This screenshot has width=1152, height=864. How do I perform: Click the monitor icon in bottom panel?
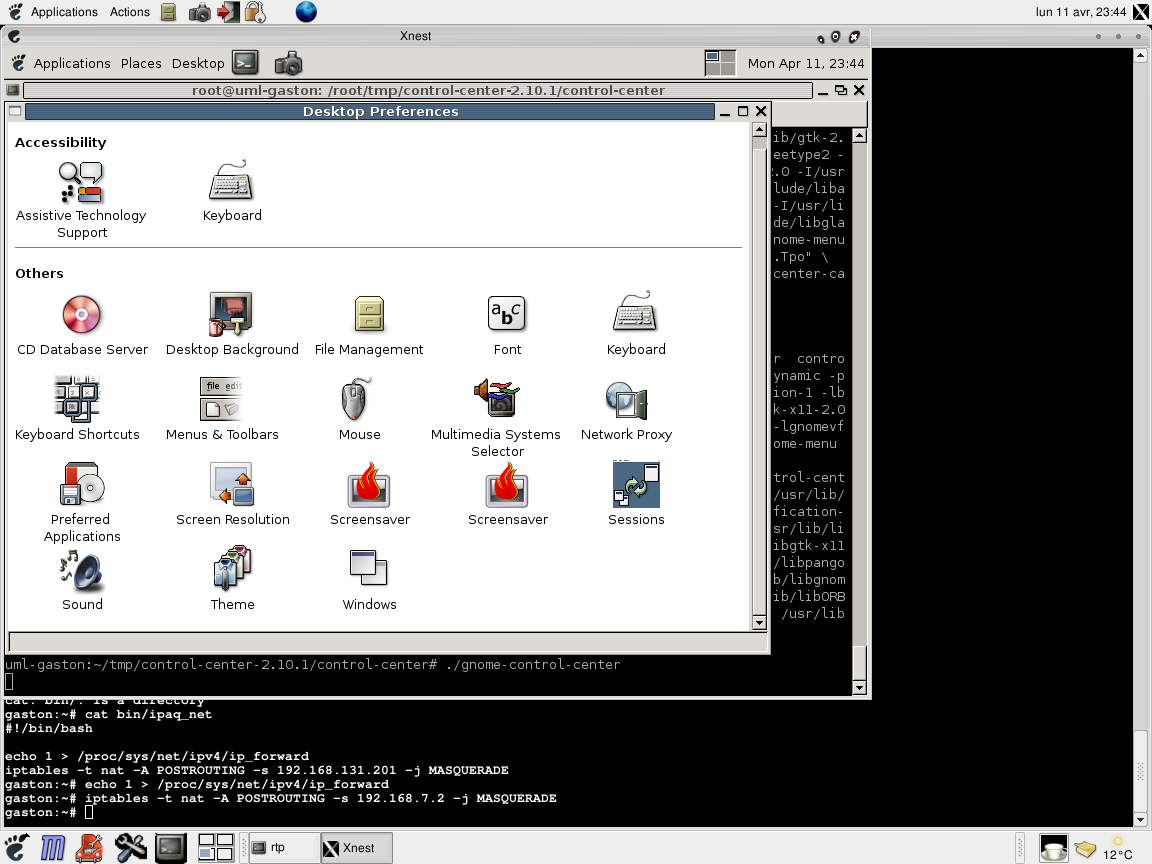coord(170,848)
